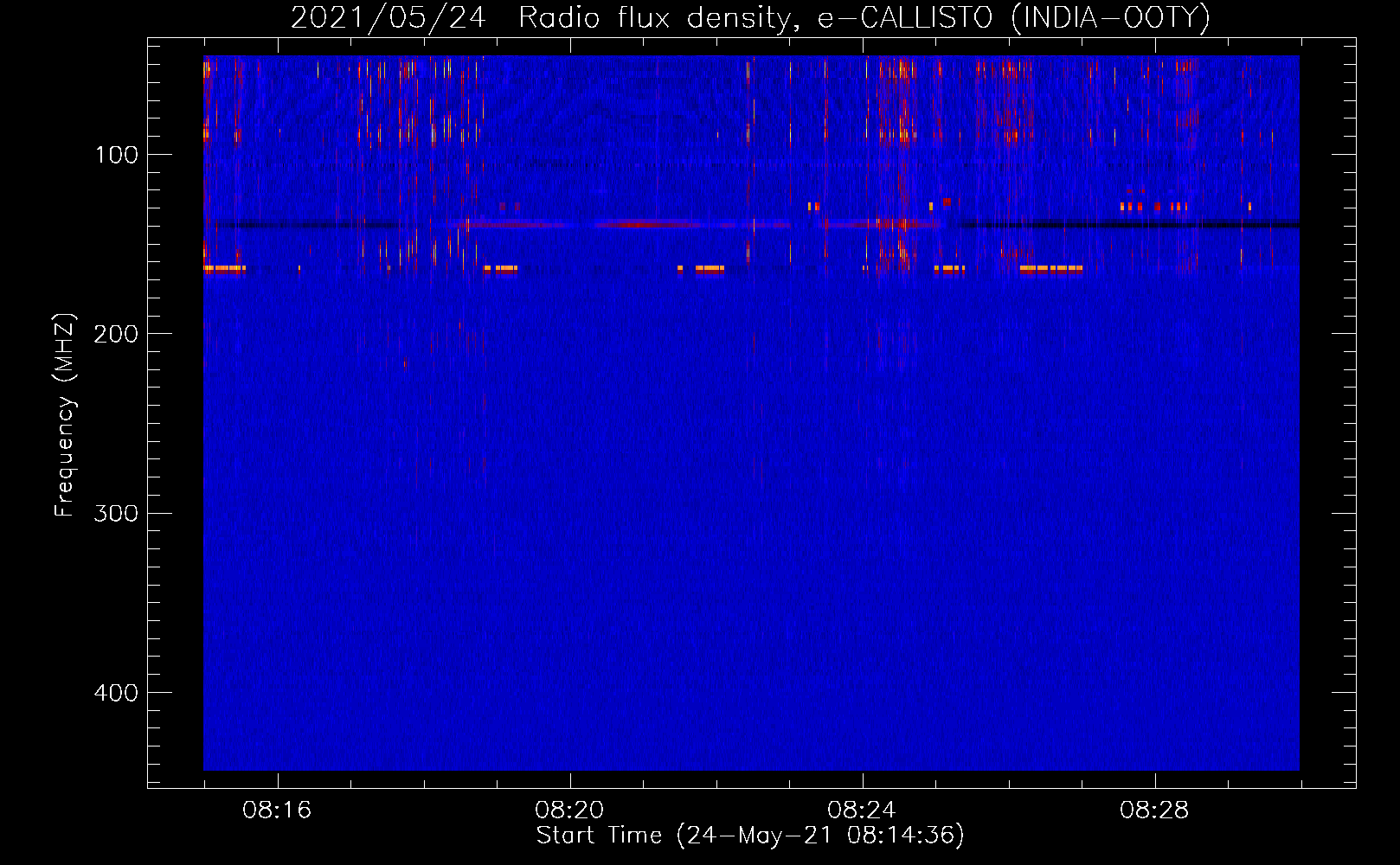The image size is (1400, 865).
Task: Click the long orange segment after 08:26
Action: click(1051, 269)
